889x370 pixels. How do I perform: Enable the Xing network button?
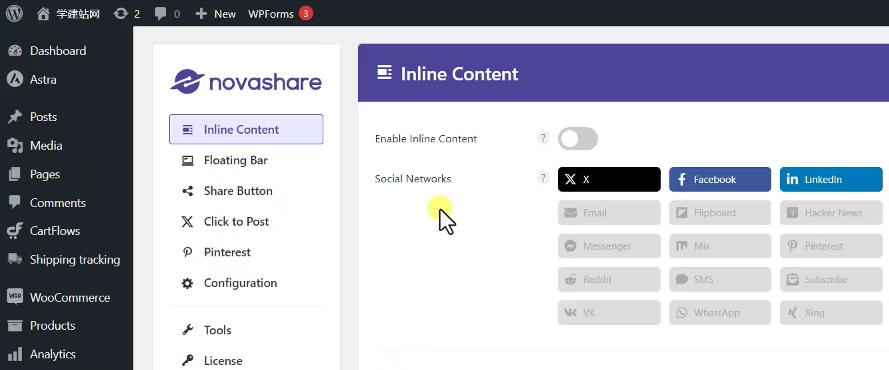[831, 313]
